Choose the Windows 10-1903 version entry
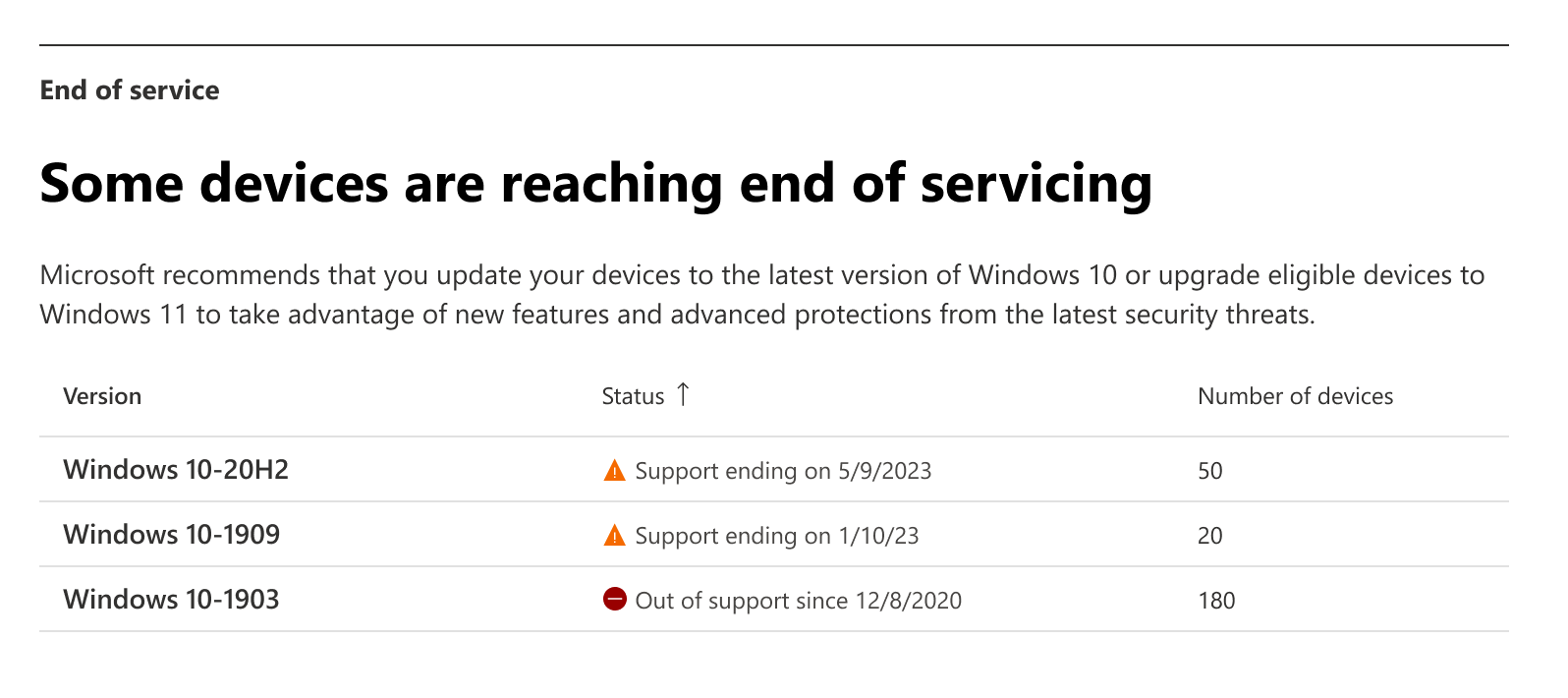Viewport: 1568px width, 698px height. point(171,600)
